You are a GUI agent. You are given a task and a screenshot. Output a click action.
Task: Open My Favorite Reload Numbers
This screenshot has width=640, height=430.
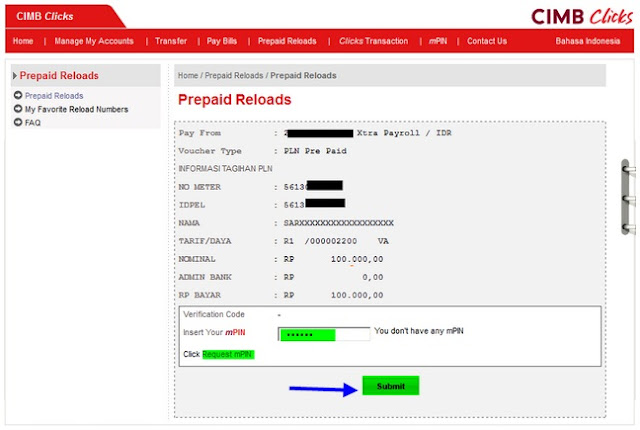pos(76,109)
